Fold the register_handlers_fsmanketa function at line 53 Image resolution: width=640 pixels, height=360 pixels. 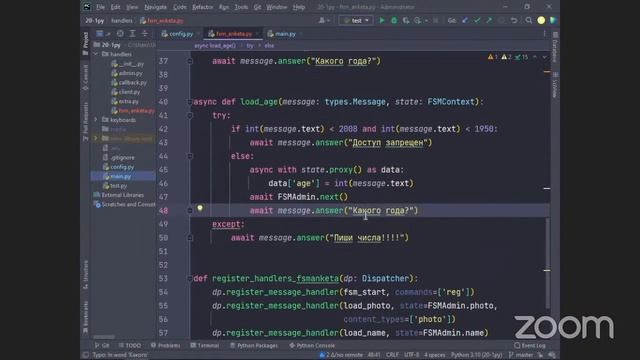coord(190,278)
